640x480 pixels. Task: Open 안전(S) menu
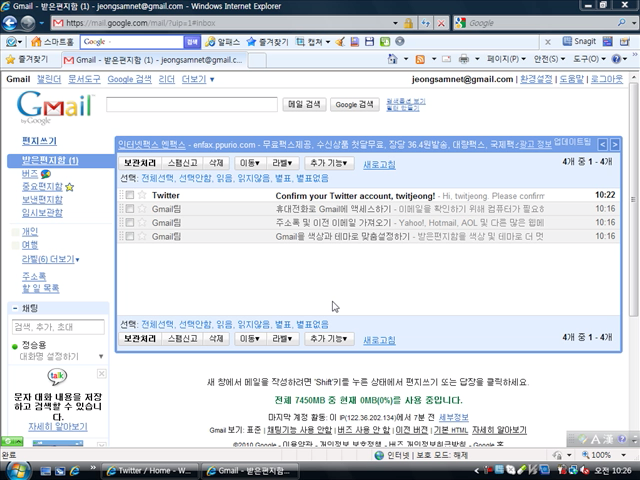tap(549, 59)
